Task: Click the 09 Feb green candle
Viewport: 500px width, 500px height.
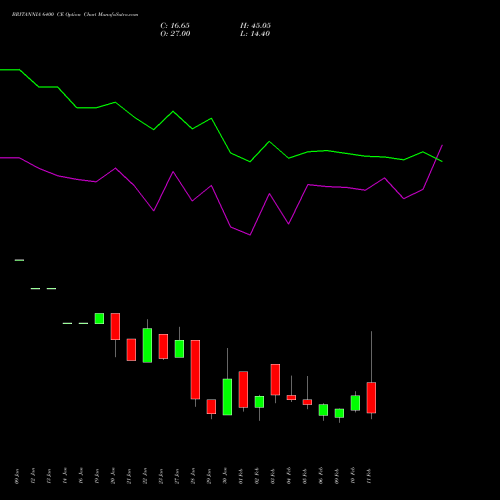Action: (x=339, y=413)
